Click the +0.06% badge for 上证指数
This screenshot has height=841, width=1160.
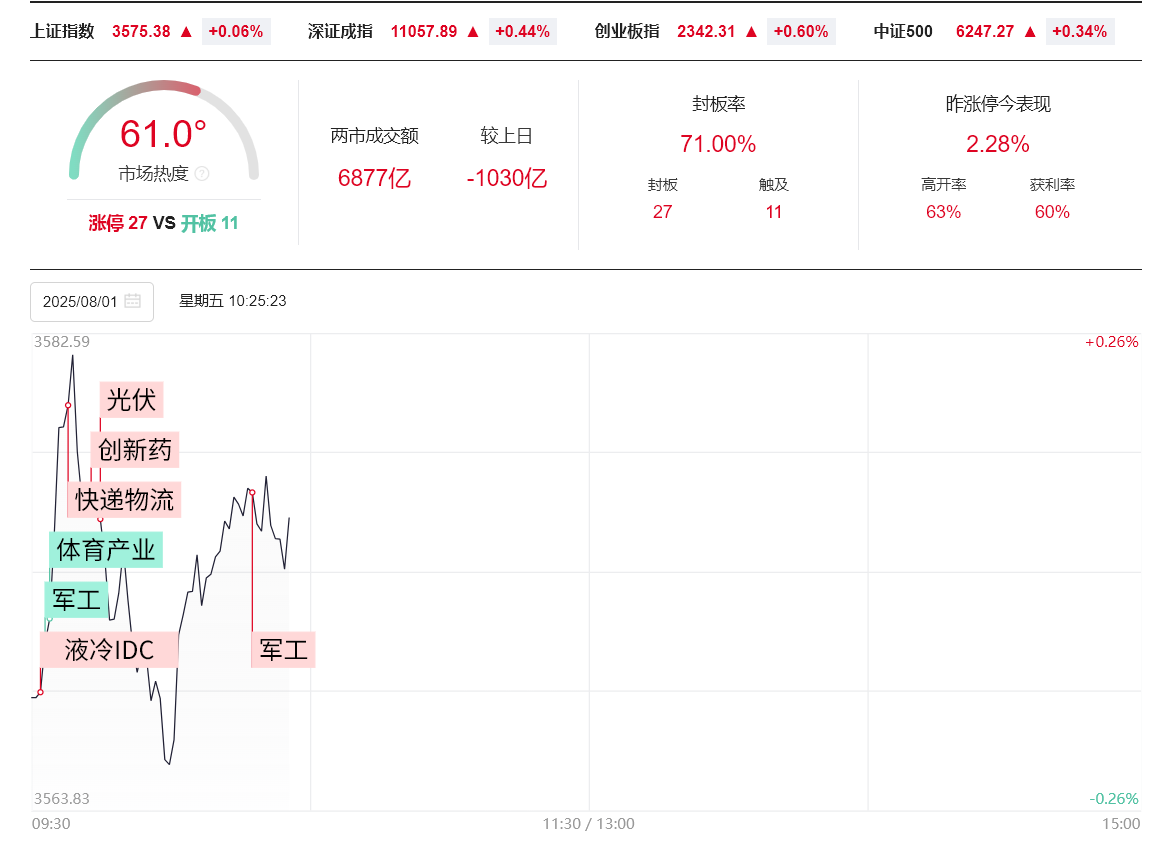tap(236, 31)
